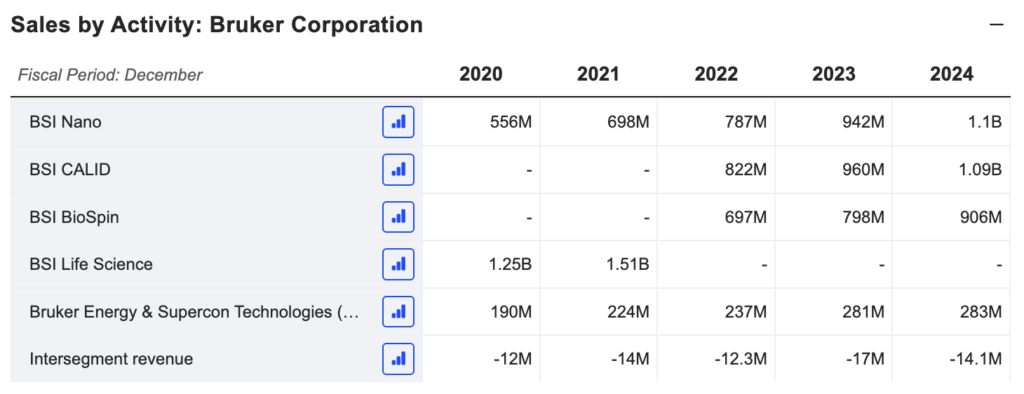Open chart for Bruker Energy & Supercon Technologies
Screen dimensions: 1024x394
398,312
